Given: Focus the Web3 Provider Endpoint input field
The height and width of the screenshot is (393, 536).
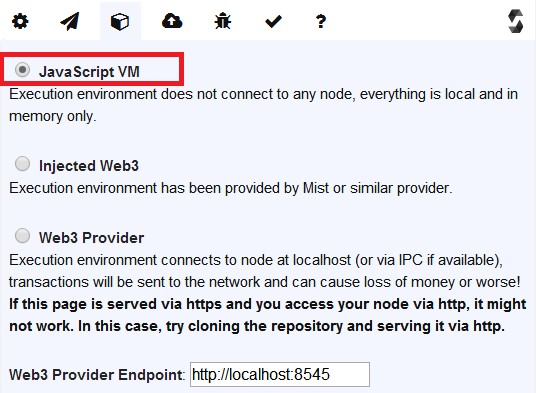Looking at the screenshot, I should tap(280, 375).
